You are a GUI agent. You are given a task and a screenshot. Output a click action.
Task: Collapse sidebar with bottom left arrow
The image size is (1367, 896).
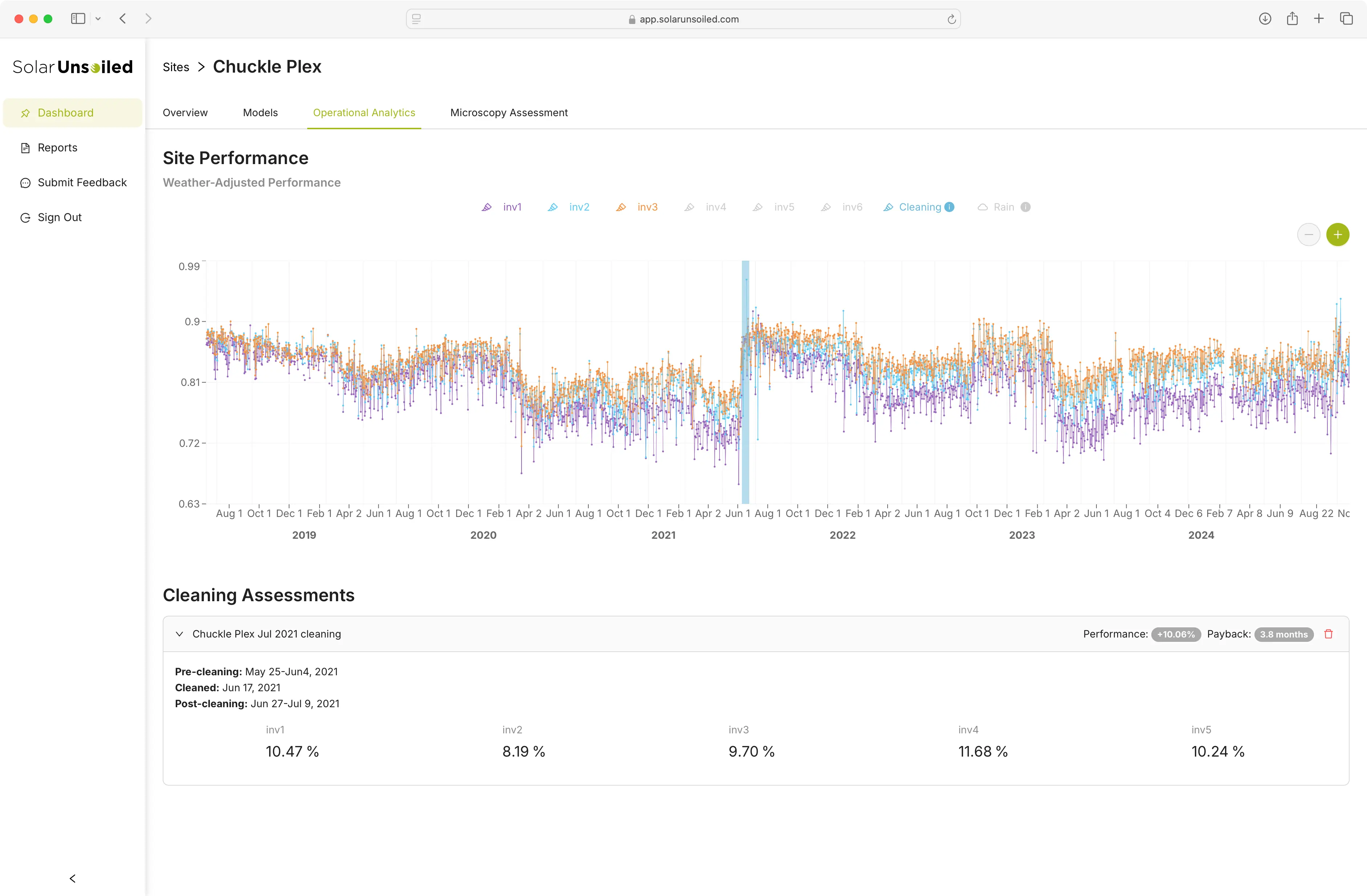pos(72,878)
